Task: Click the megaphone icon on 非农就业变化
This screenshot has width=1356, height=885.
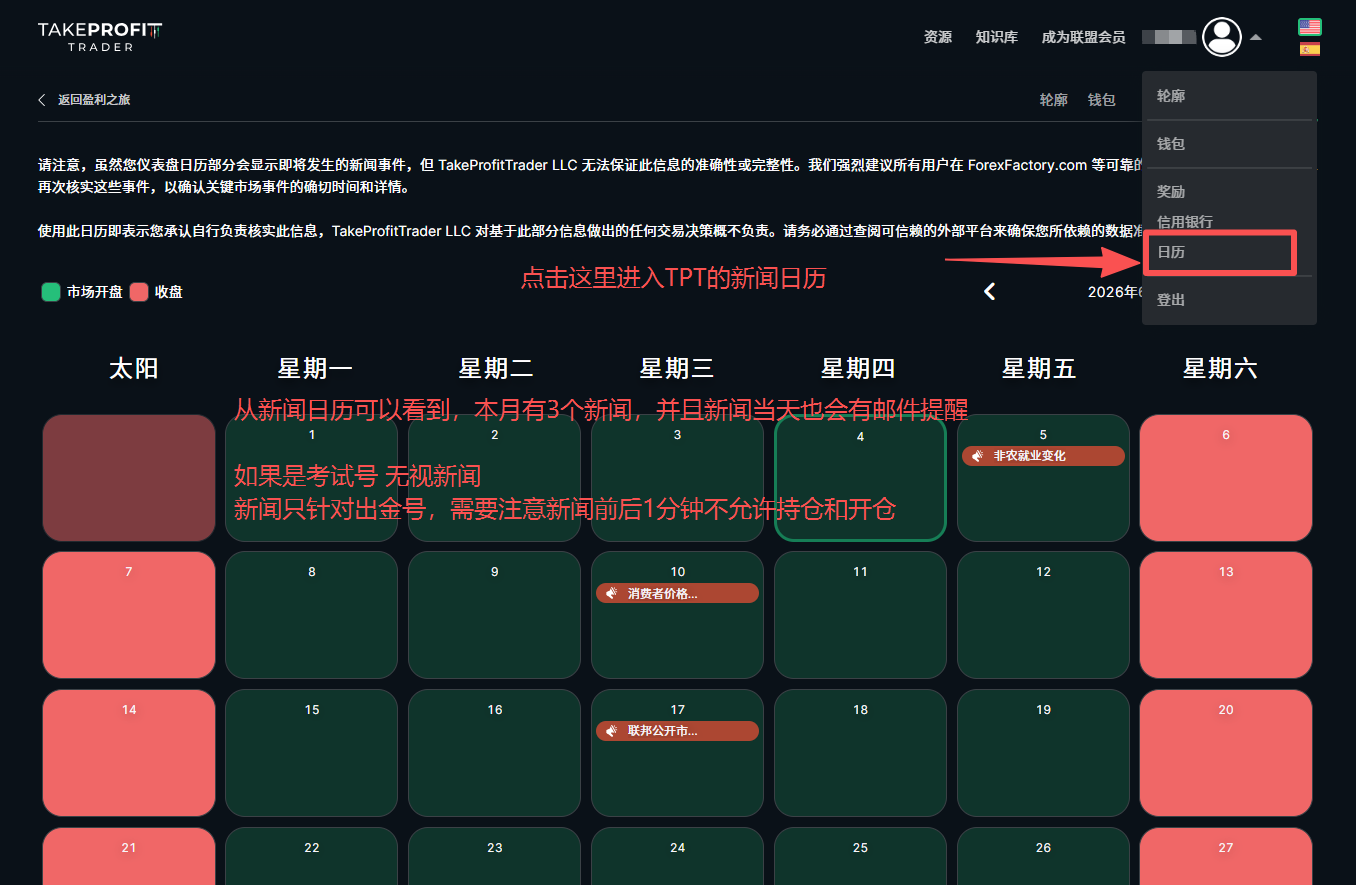Action: point(977,456)
